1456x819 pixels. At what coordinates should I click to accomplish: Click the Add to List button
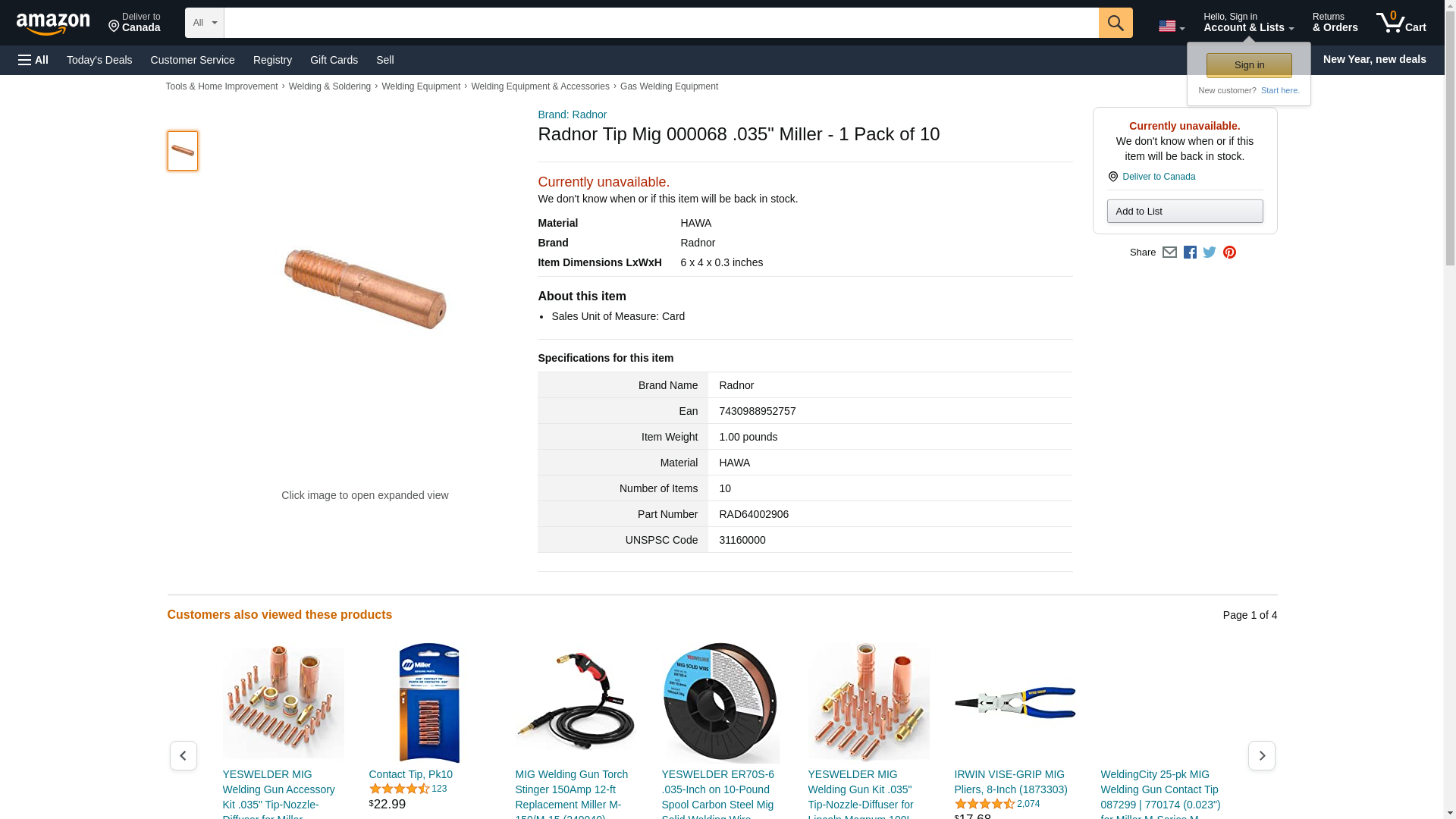pyautogui.click(x=1185, y=212)
